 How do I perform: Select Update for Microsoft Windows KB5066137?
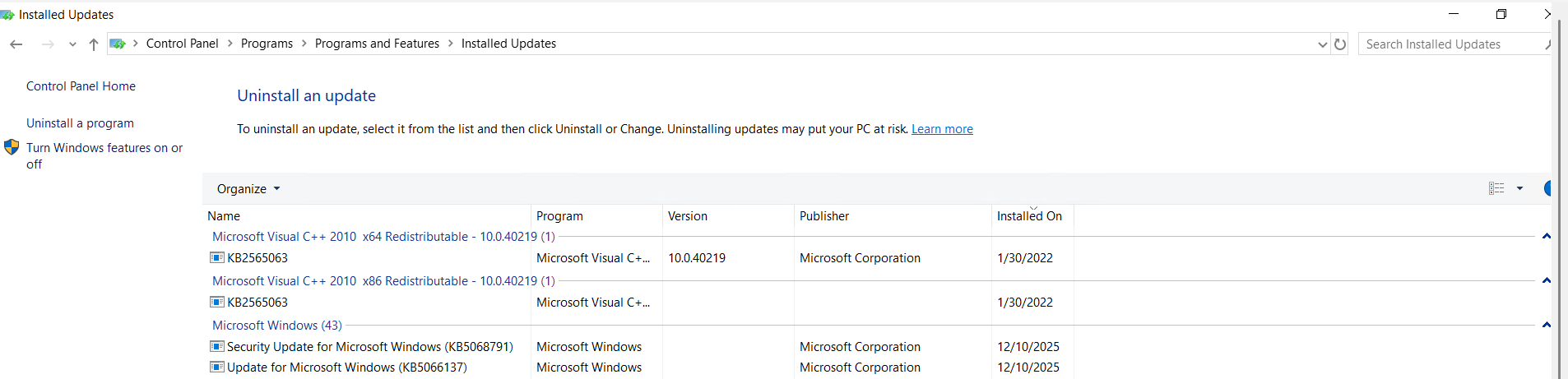coord(346,367)
